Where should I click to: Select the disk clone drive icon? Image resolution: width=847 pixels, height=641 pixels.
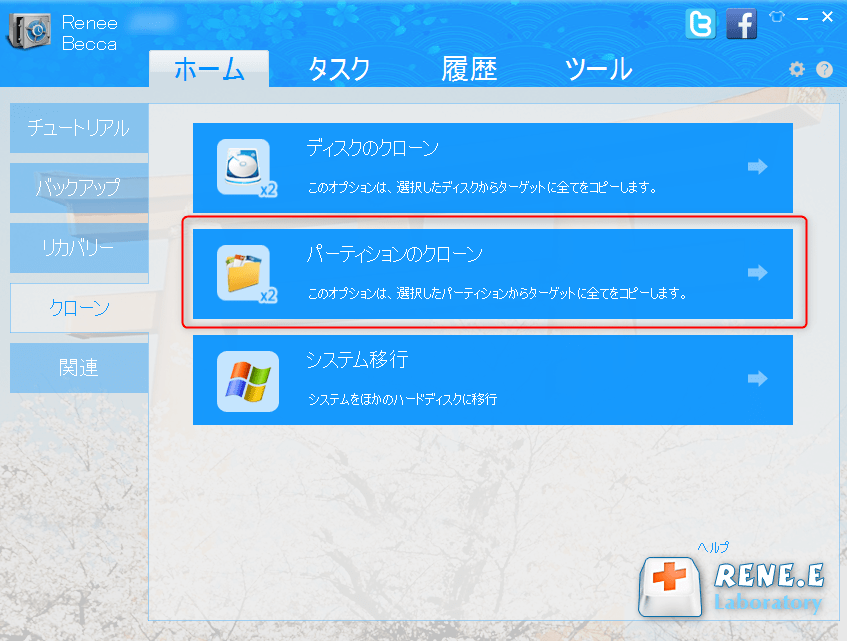point(243,163)
